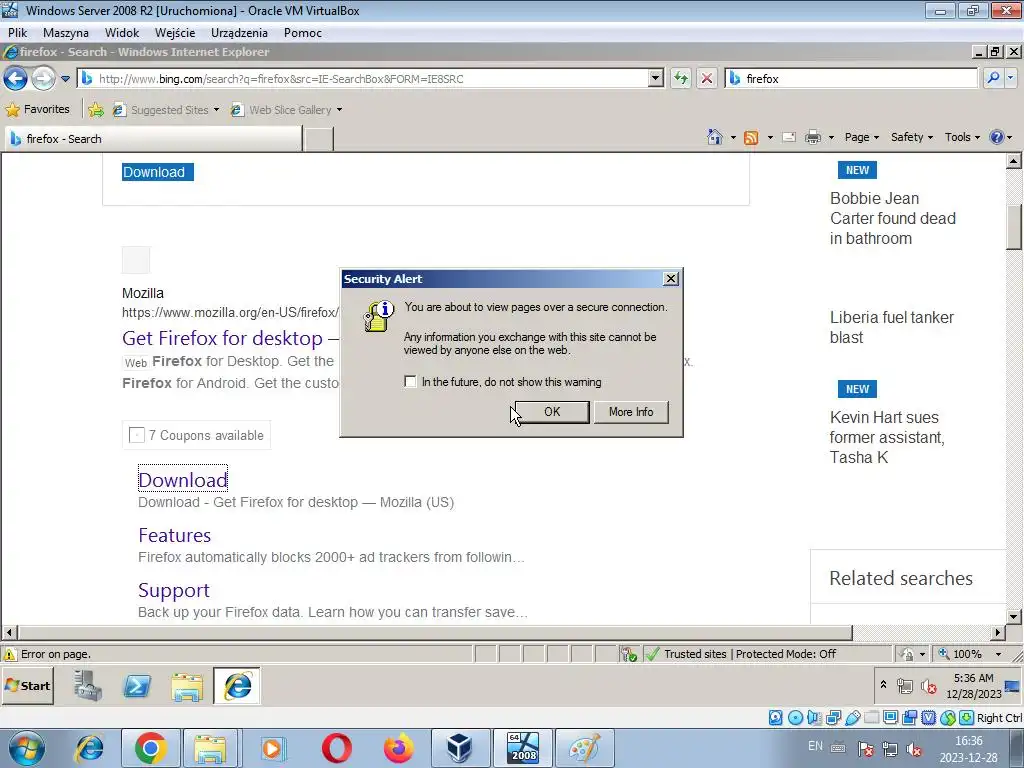The image size is (1024, 768).
Task: Click the blue Help question icon
Action: (x=997, y=137)
